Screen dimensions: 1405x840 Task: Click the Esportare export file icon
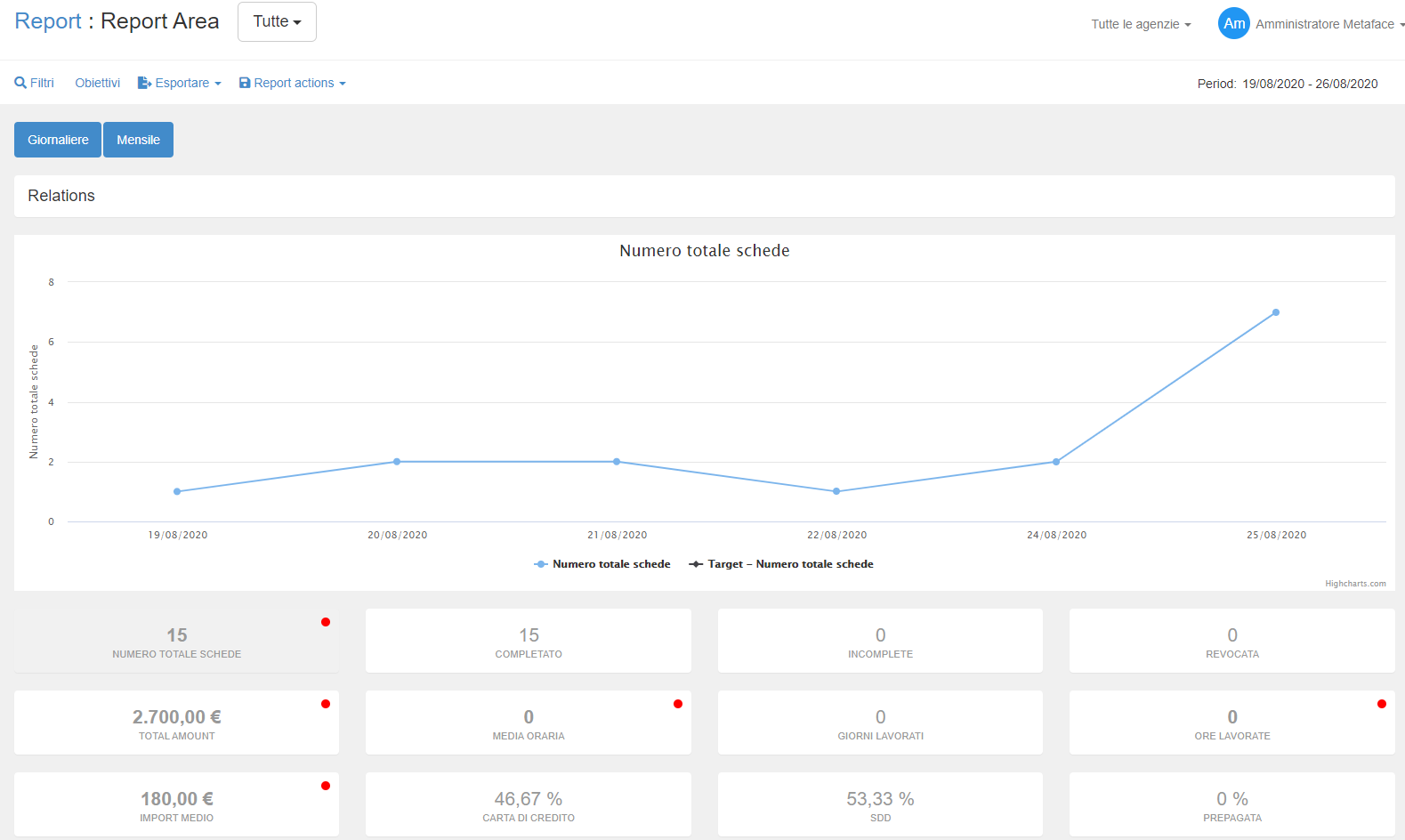[144, 83]
